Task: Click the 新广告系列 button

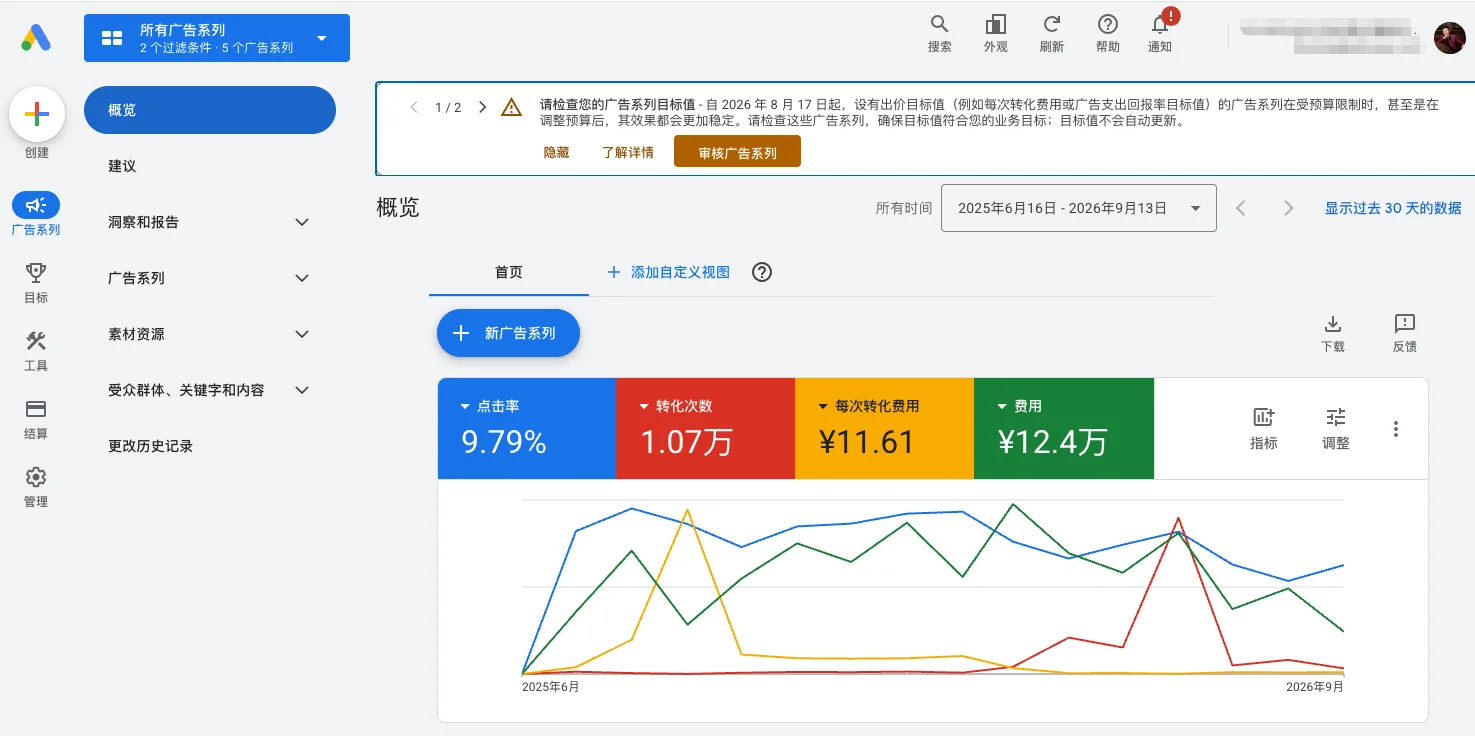Action: pos(509,333)
